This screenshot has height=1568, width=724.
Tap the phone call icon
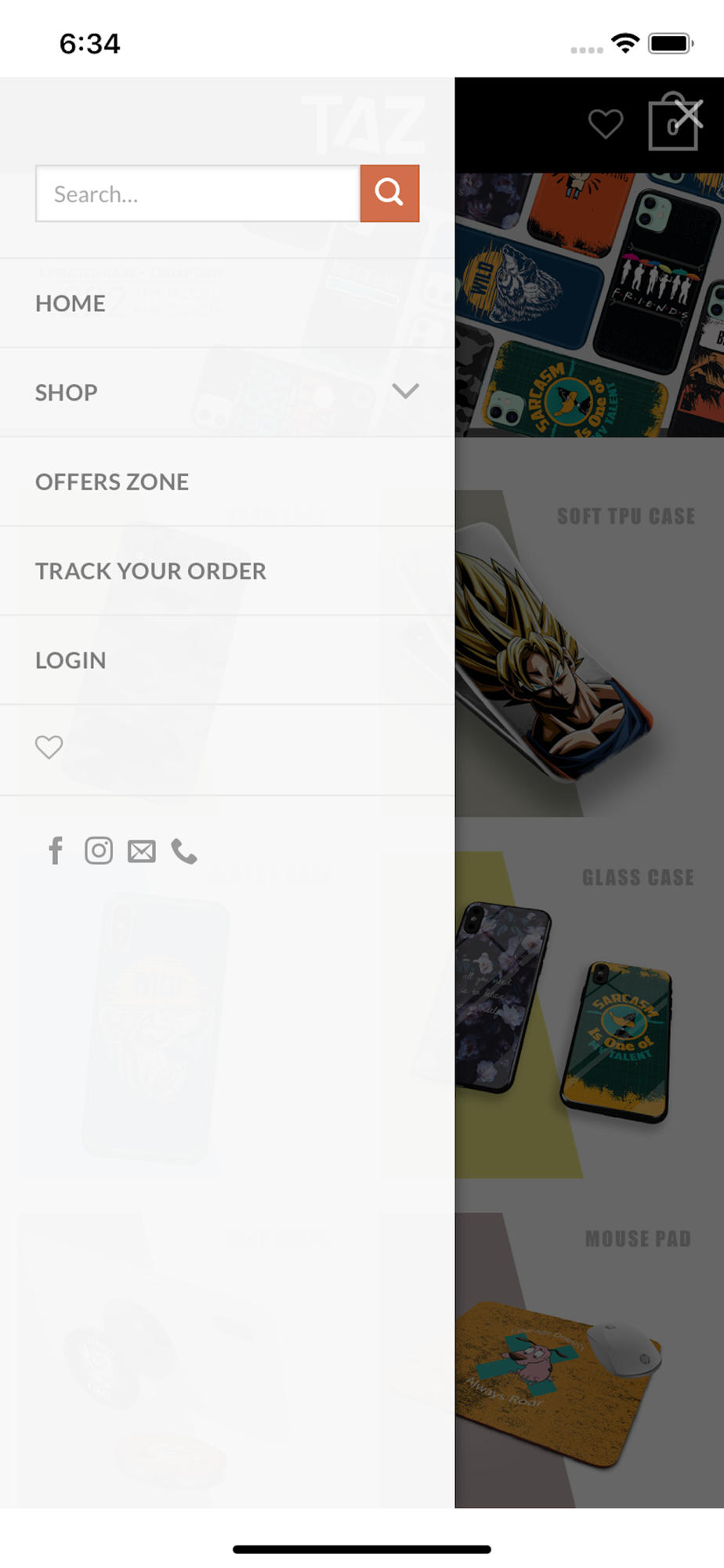point(184,851)
